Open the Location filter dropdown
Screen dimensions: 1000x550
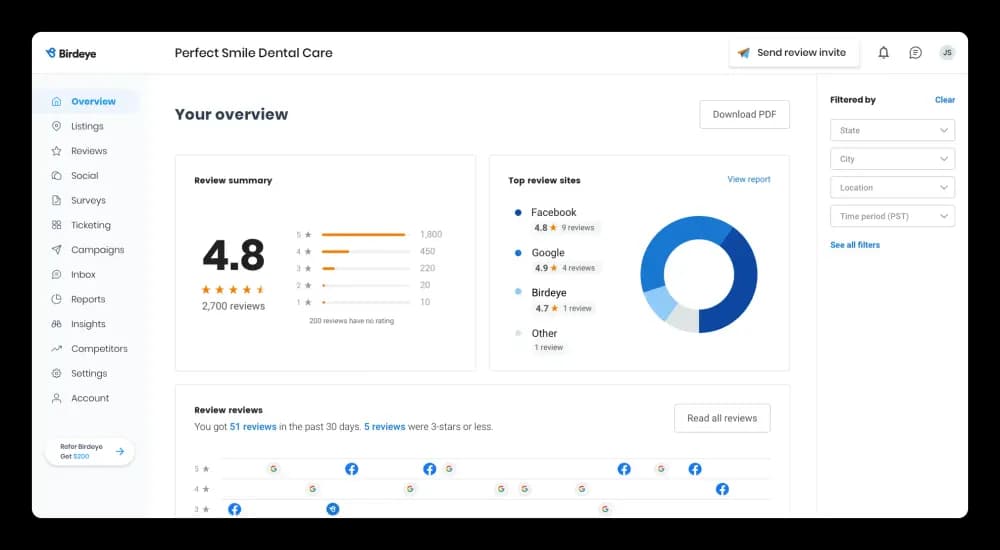tap(892, 188)
